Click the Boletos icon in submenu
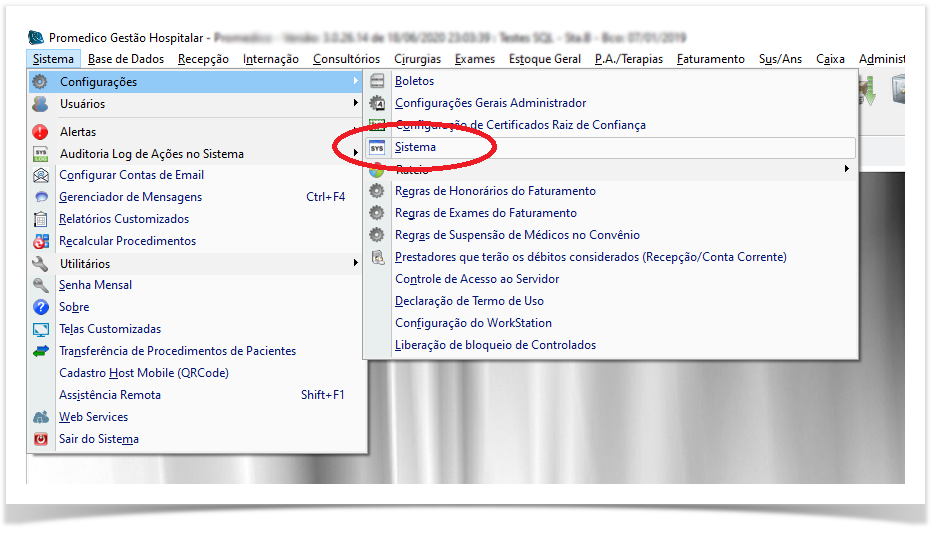Viewport: 939px width, 533px height. (377, 81)
